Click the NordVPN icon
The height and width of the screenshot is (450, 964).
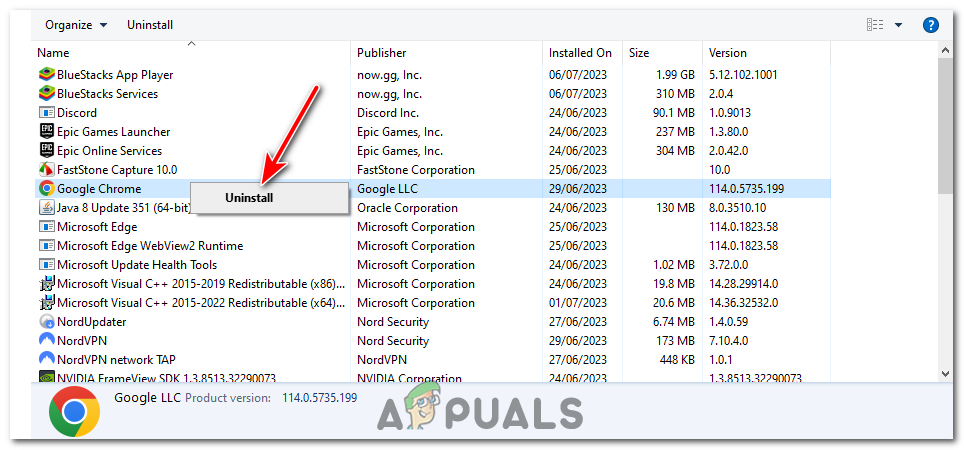(46, 341)
